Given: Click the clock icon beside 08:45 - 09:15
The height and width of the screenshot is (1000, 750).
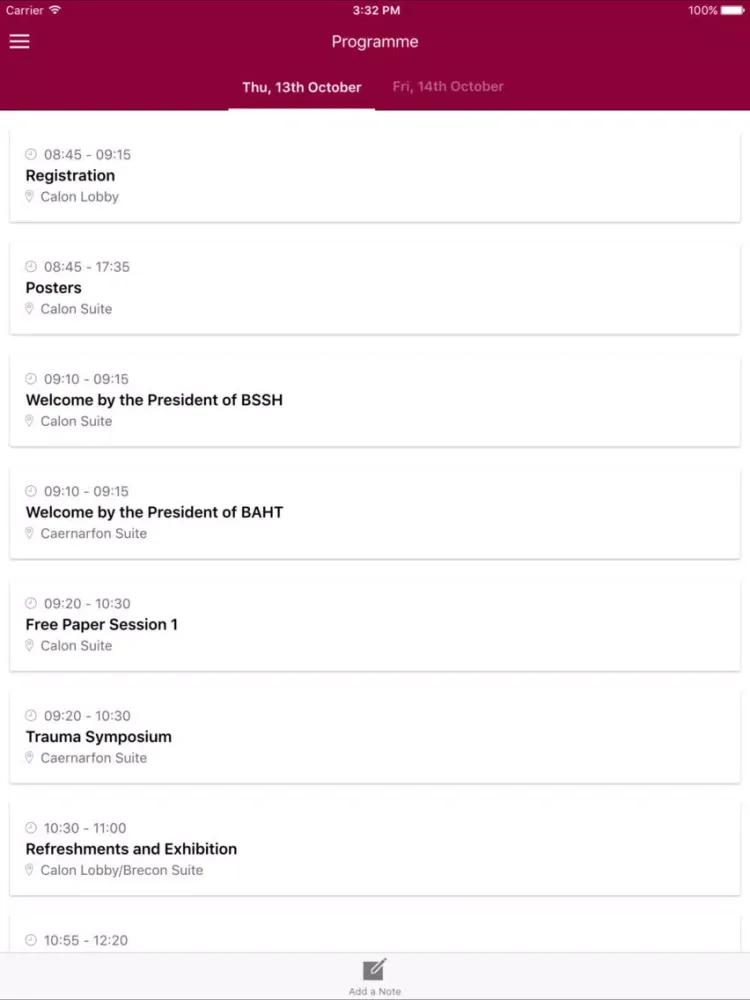Looking at the screenshot, I should (x=31, y=154).
